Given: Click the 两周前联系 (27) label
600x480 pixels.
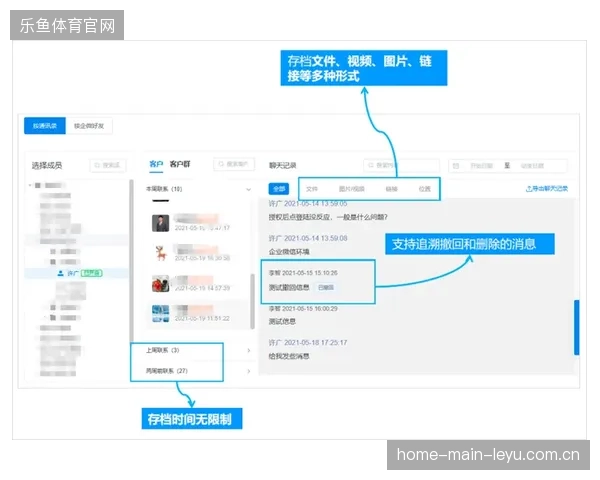Looking at the screenshot, I should coord(166,371).
